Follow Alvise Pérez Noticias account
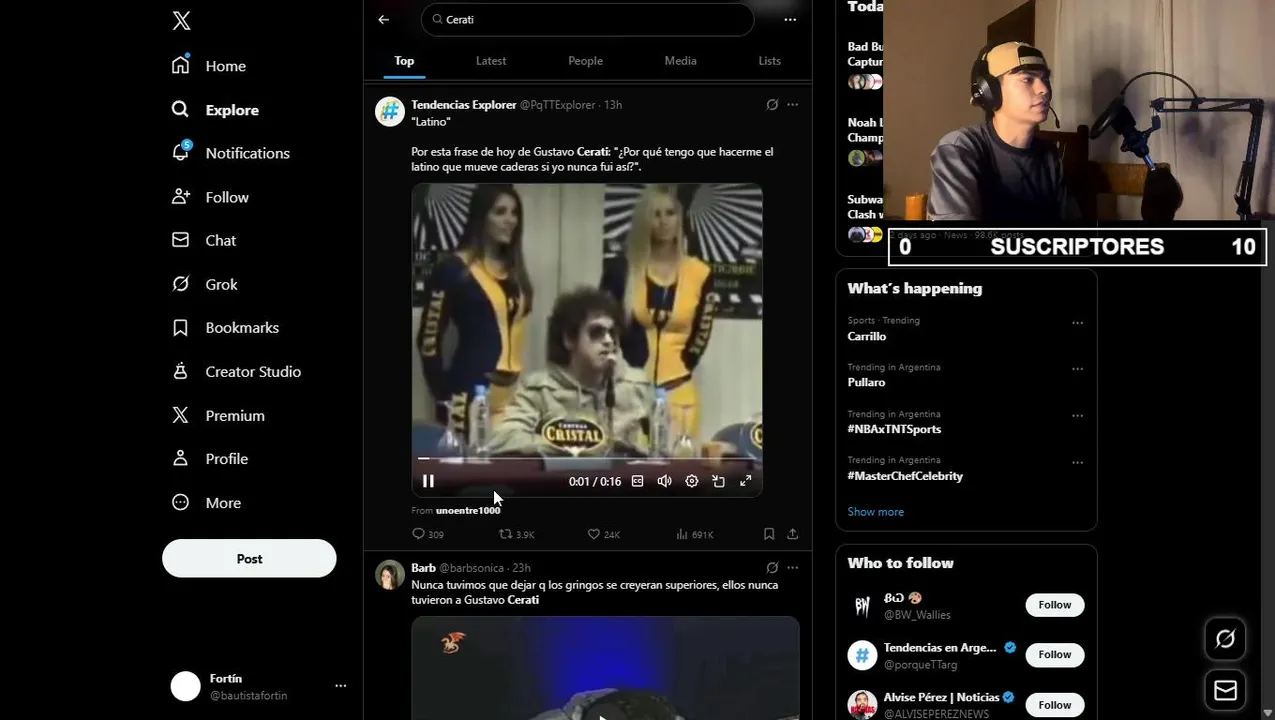 [x=1054, y=705]
